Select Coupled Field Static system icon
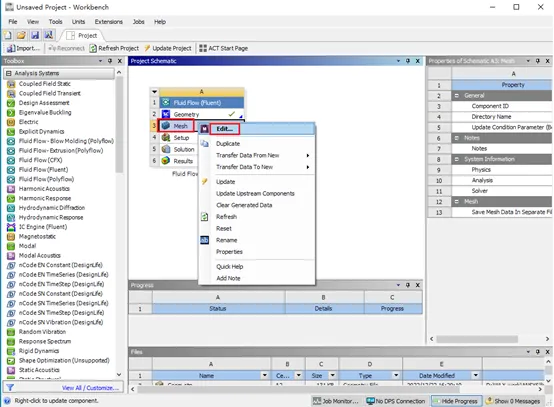This screenshot has height=407, width=554. (11, 84)
